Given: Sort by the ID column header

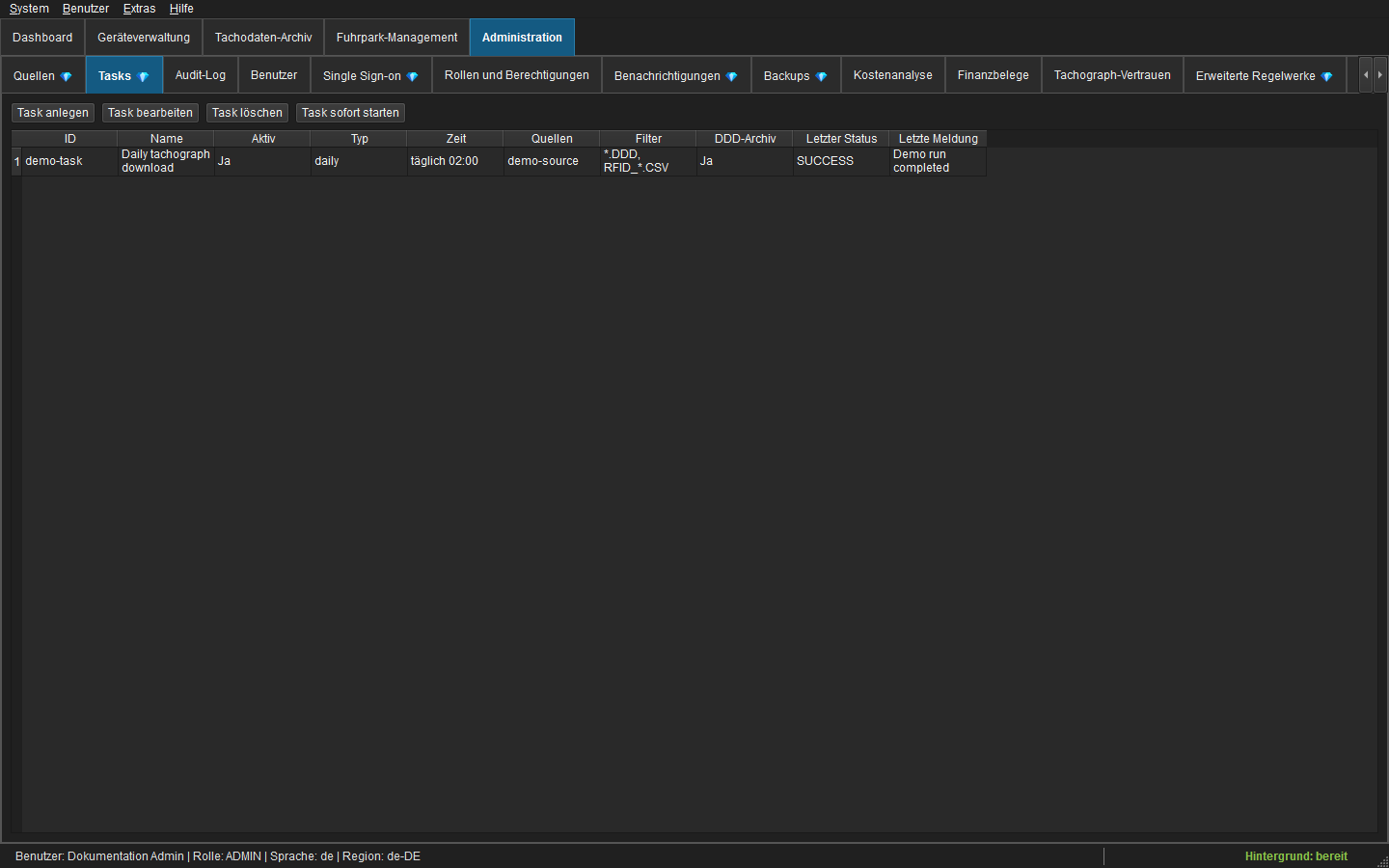Looking at the screenshot, I should coord(69,139).
